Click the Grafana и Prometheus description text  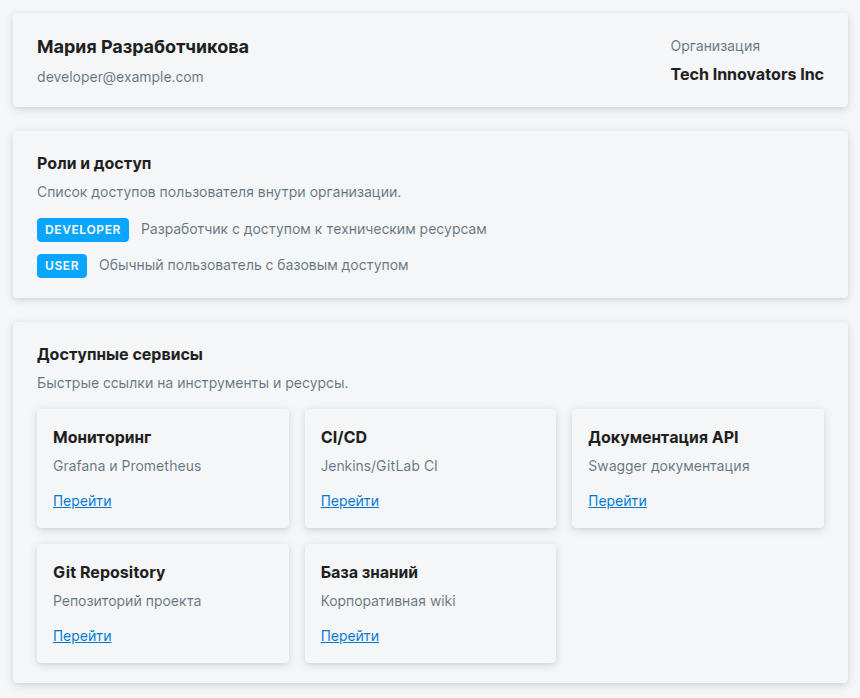(127, 466)
